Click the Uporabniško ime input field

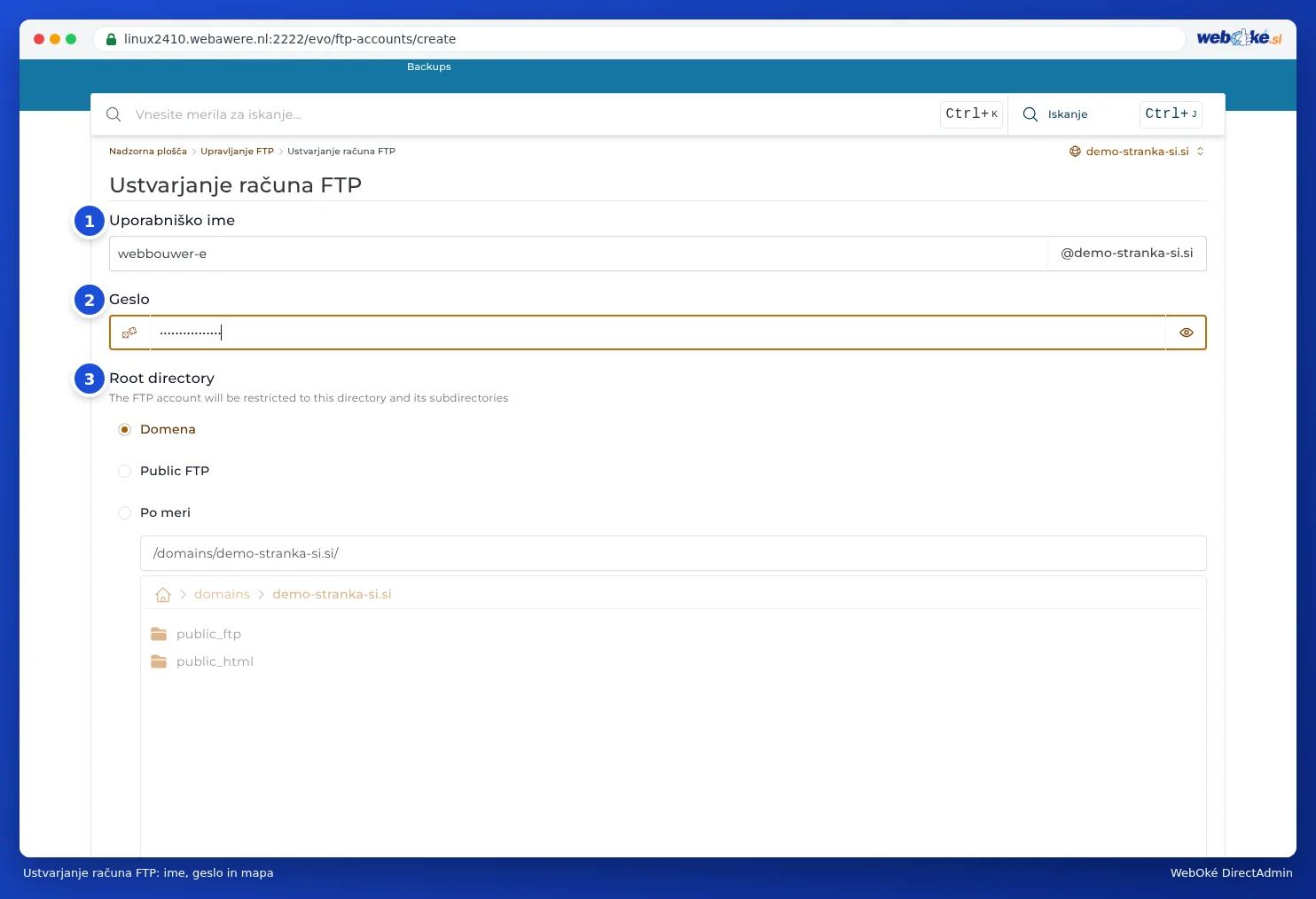[x=578, y=254]
